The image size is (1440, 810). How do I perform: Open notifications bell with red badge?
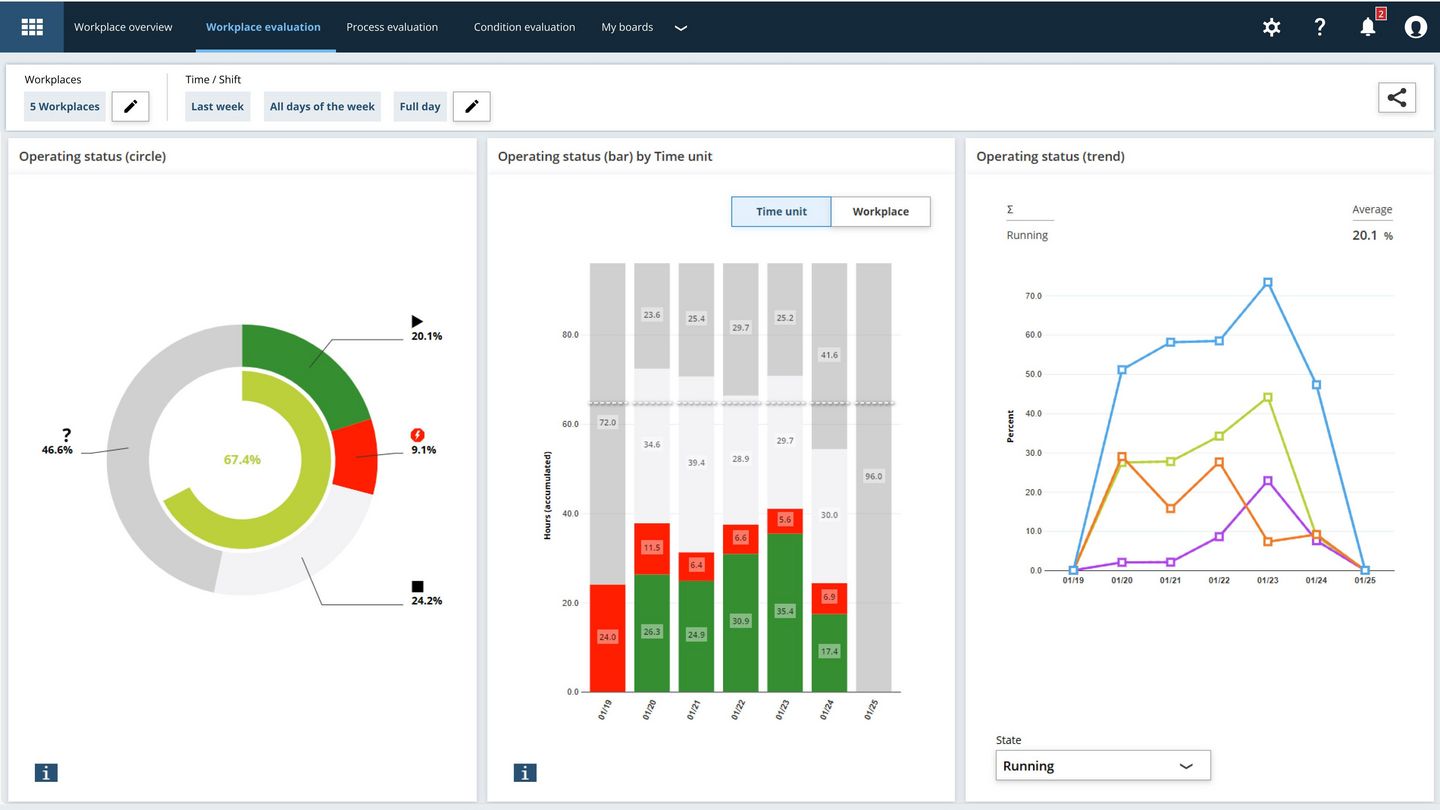pos(1368,27)
